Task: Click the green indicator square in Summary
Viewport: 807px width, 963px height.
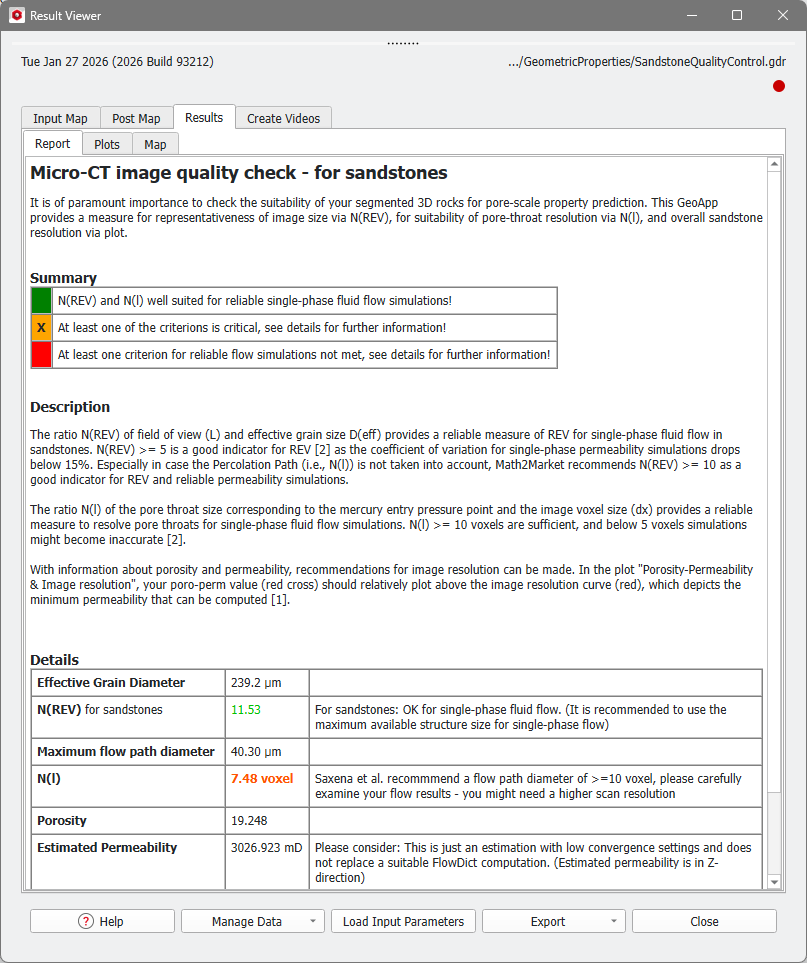Action: 41,300
